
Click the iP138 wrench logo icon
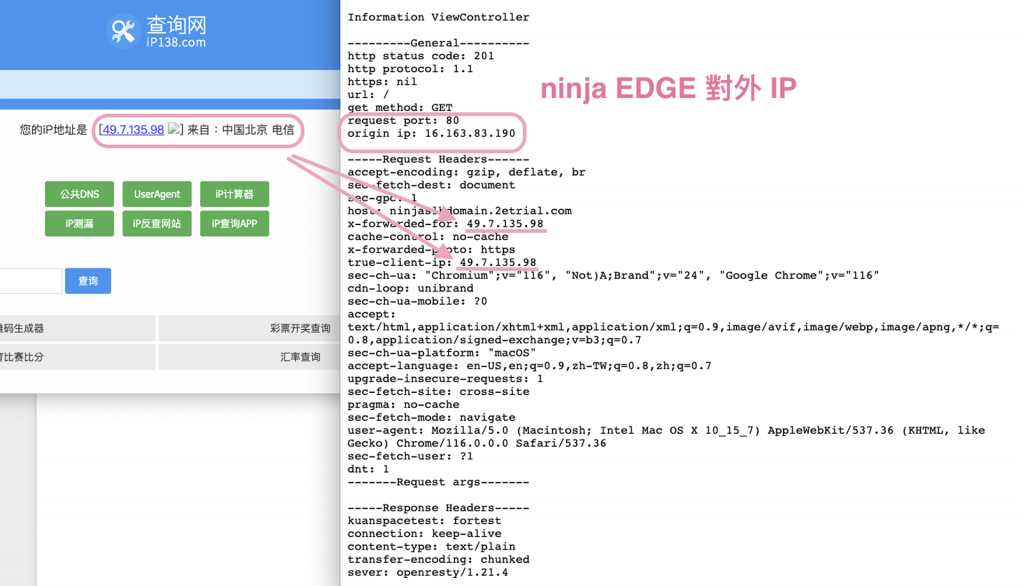[122, 30]
